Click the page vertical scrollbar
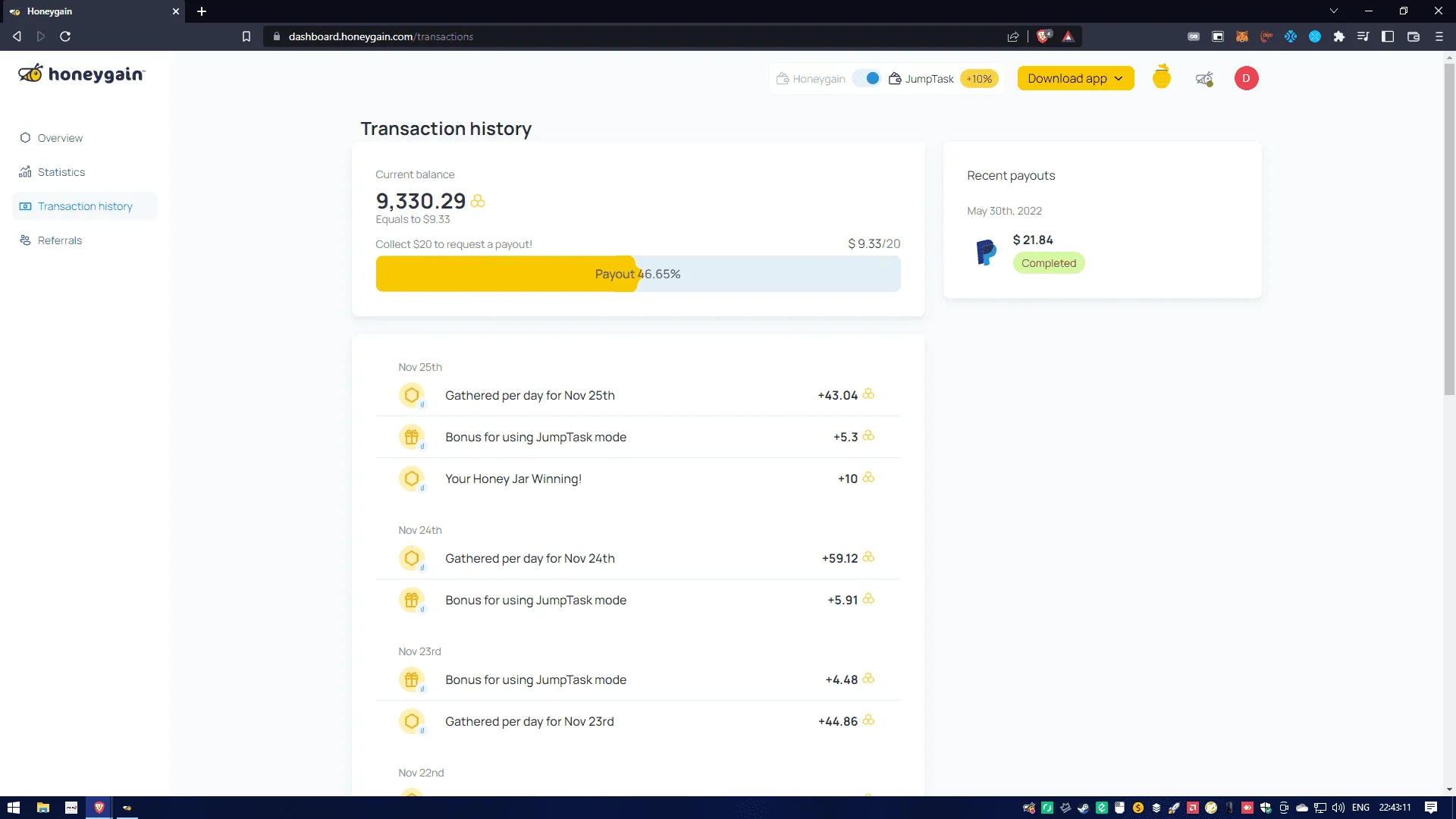The image size is (1456, 819). 1449,229
